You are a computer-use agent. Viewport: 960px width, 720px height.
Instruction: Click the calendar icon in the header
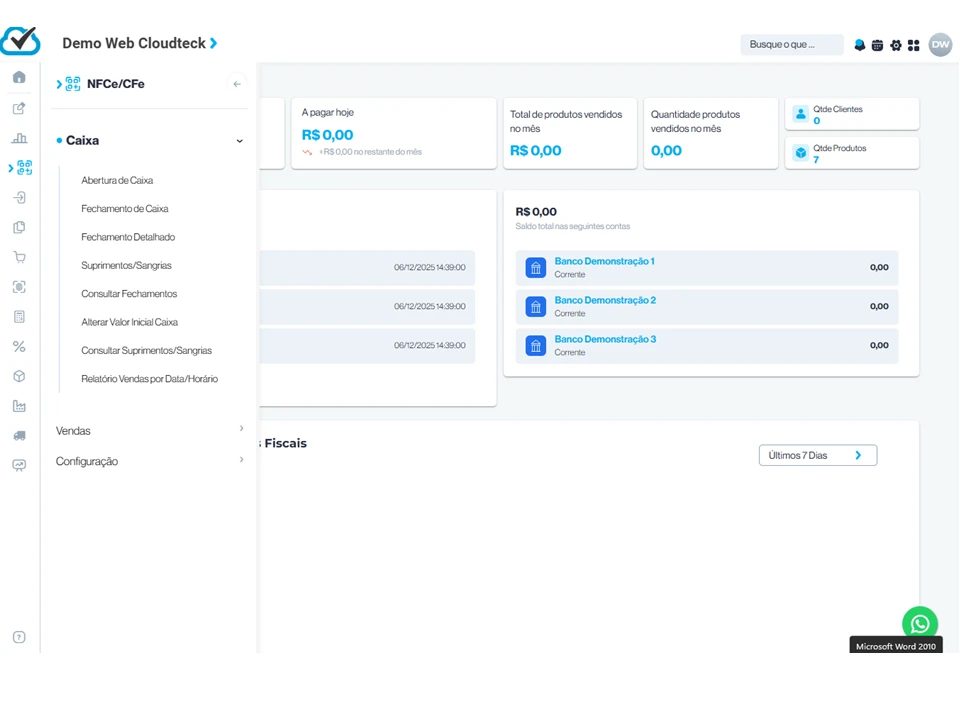[x=877, y=45]
